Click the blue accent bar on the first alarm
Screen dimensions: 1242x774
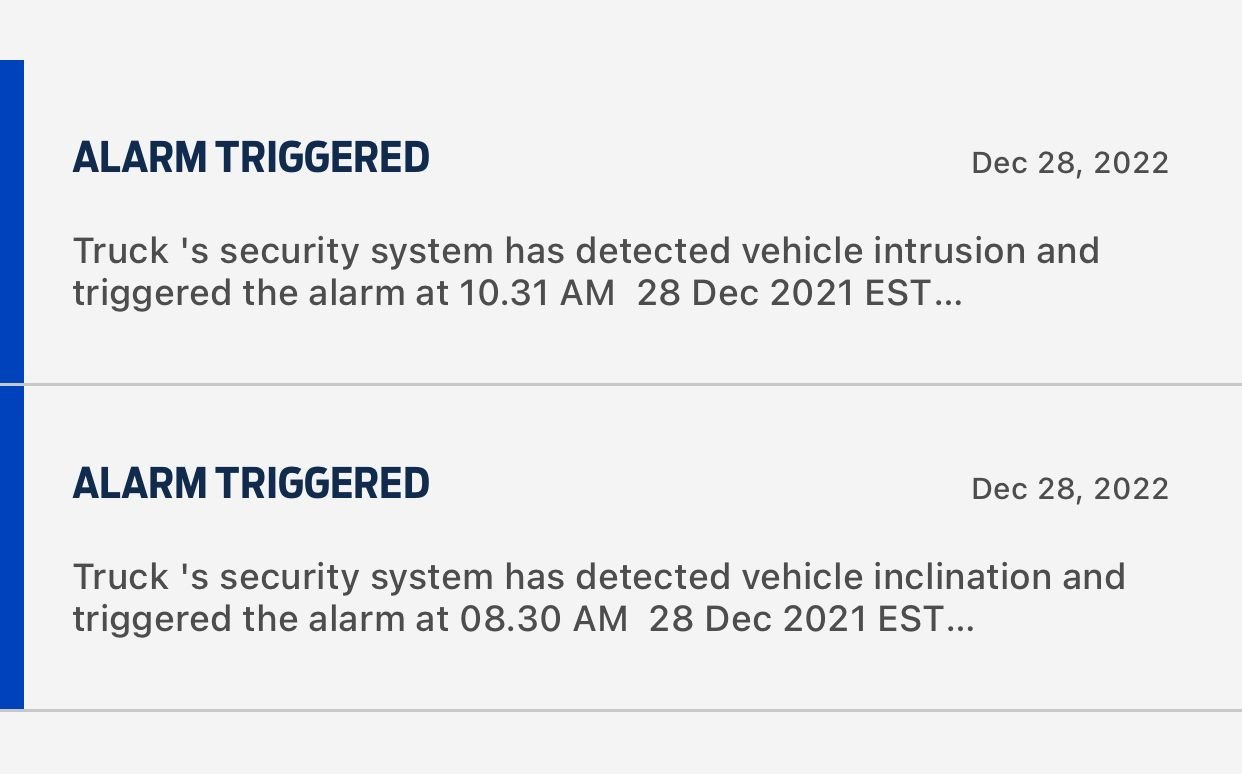[x=11, y=220]
